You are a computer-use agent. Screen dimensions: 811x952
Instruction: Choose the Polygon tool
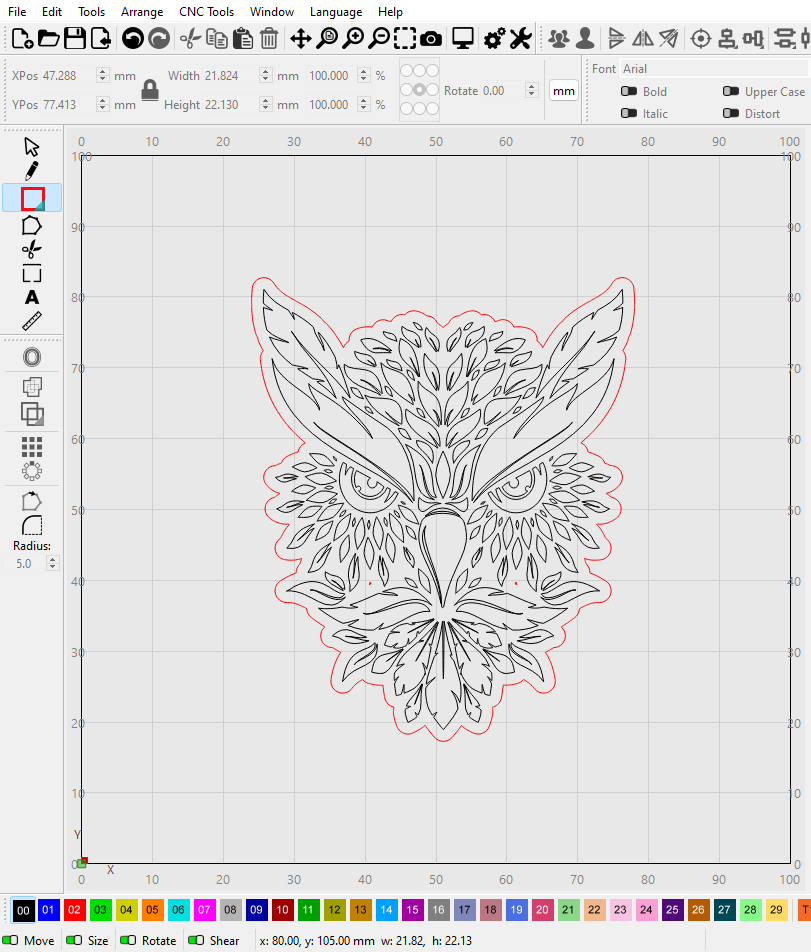(x=32, y=225)
